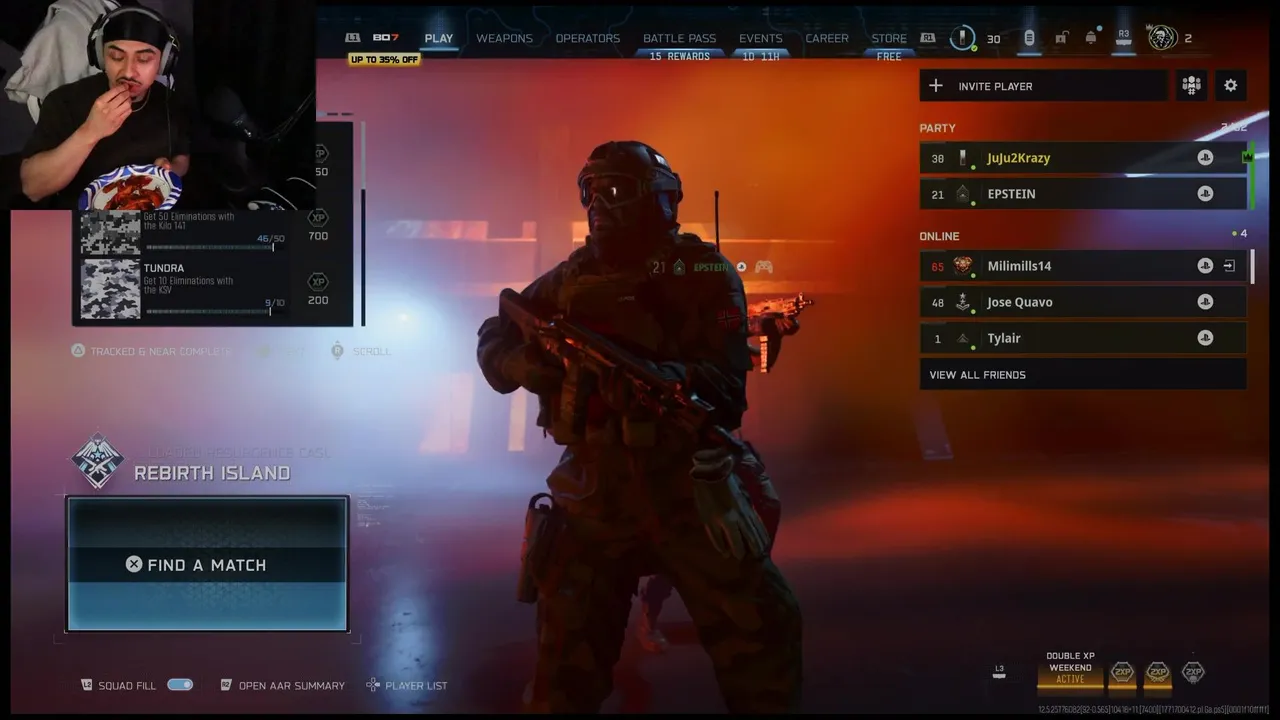Click Invite Player button
Image resolution: width=1280 pixels, height=720 pixels.
tap(1043, 86)
